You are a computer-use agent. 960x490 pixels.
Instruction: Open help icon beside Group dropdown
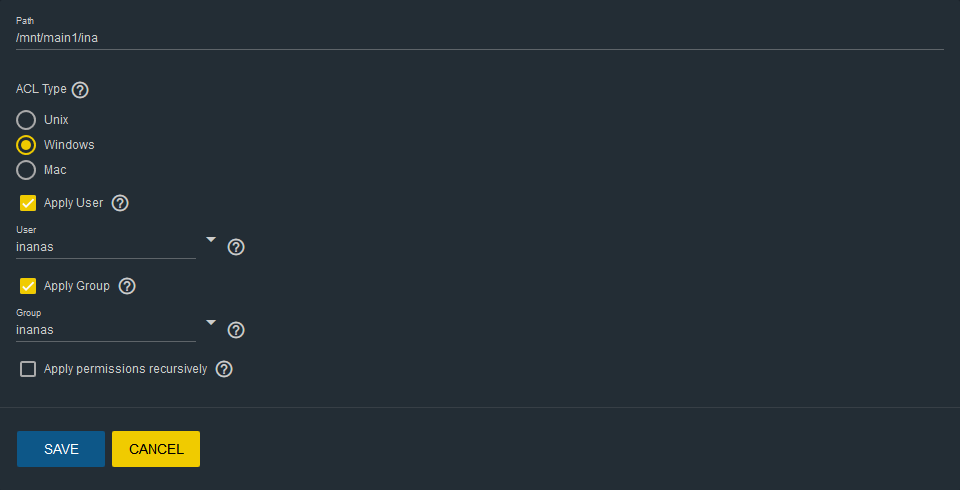pyautogui.click(x=236, y=330)
